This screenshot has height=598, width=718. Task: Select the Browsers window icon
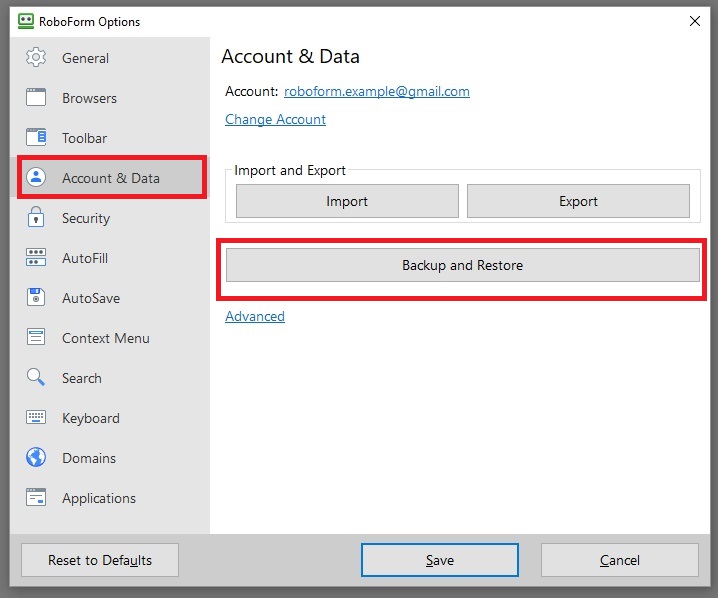(36, 98)
